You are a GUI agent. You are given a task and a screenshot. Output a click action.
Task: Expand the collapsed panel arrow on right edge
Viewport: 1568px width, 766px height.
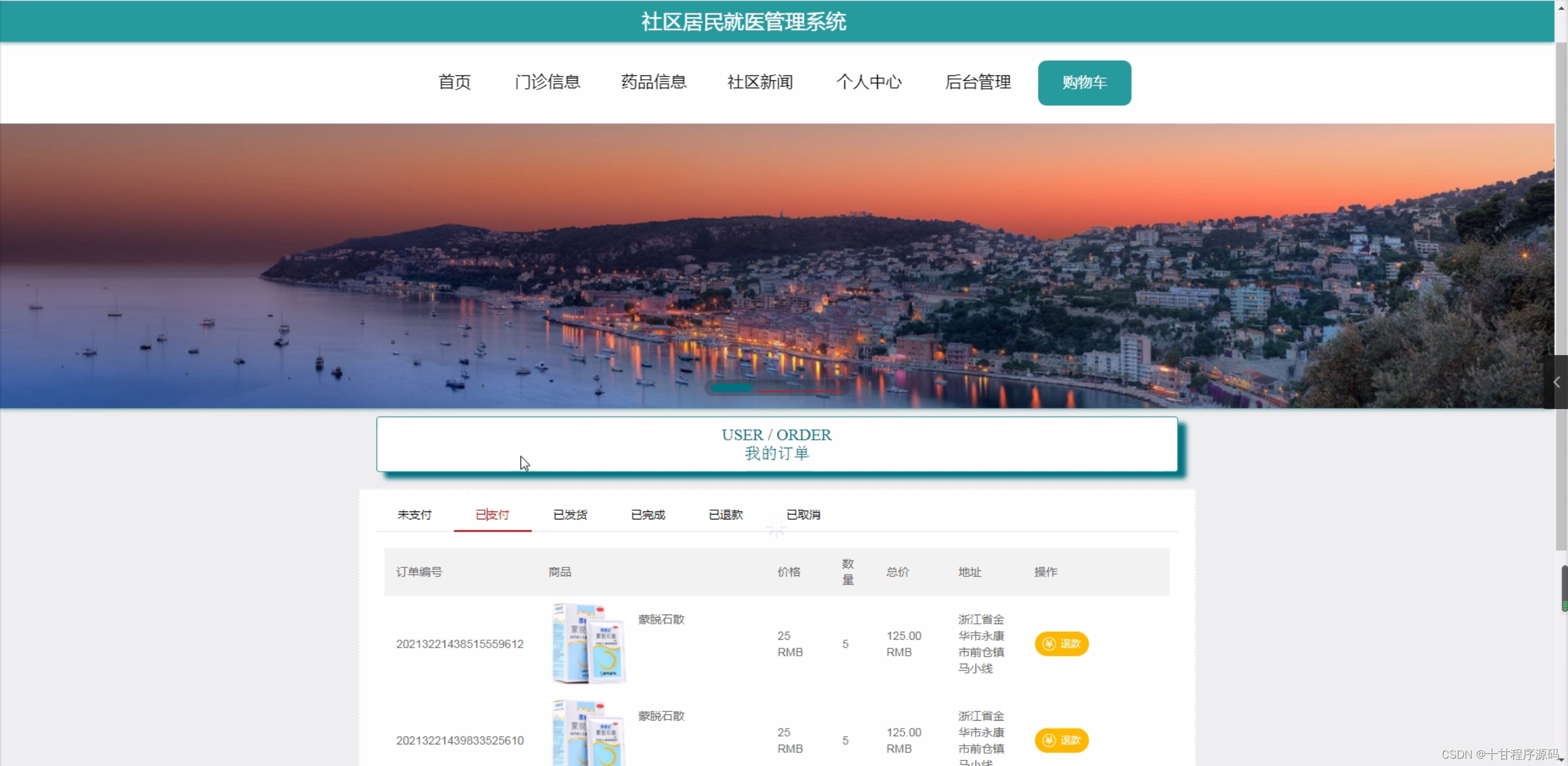tap(1558, 381)
